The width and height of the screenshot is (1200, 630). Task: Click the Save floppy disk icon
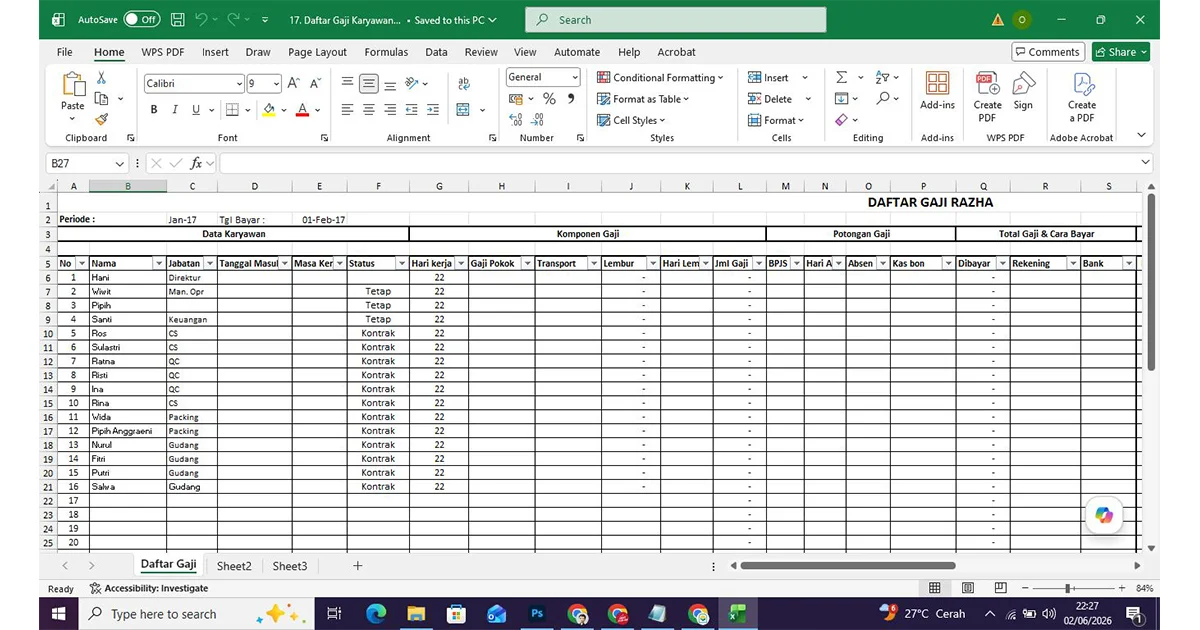click(x=177, y=20)
